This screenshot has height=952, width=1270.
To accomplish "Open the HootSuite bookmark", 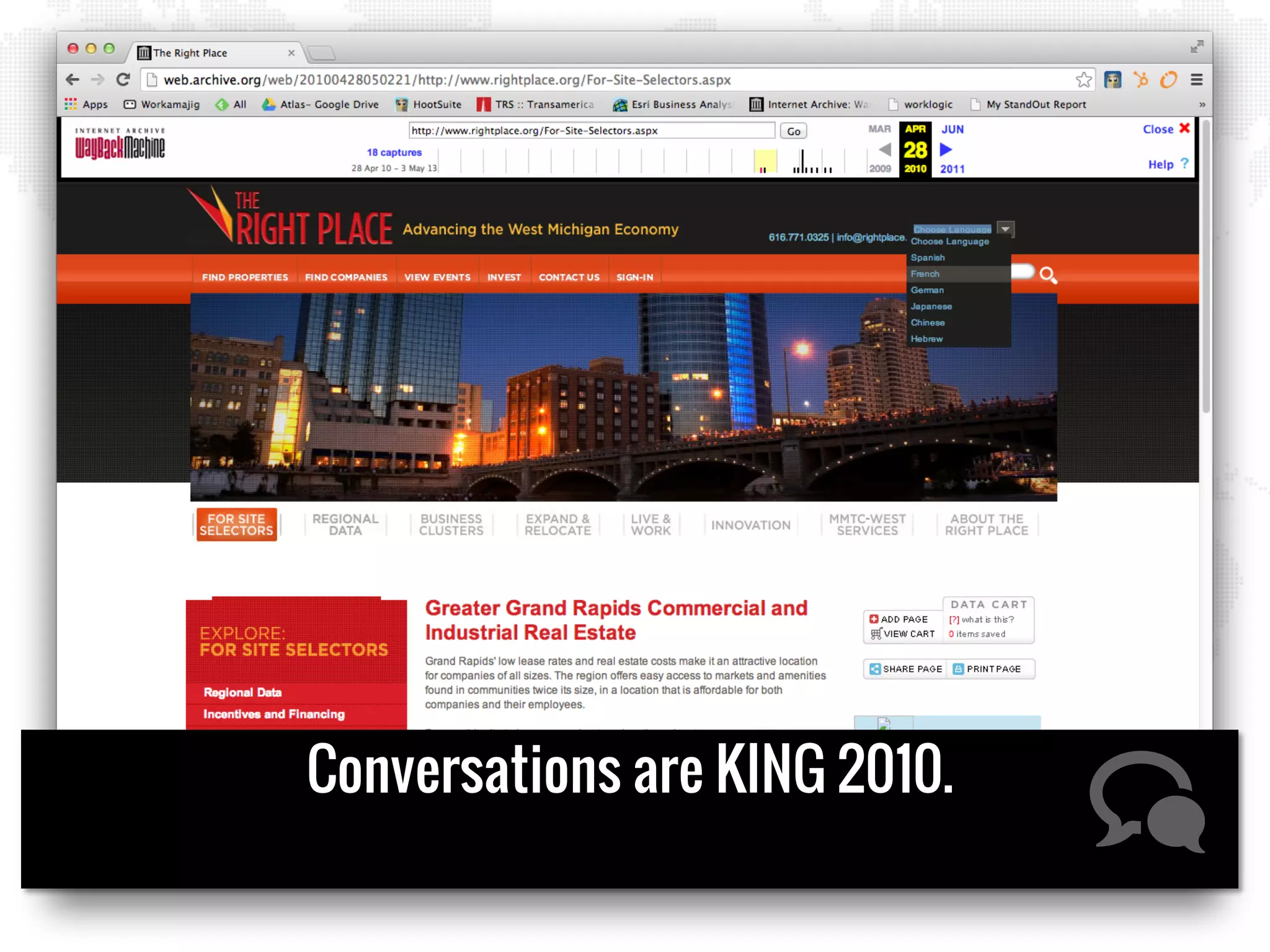I will tap(429, 105).
